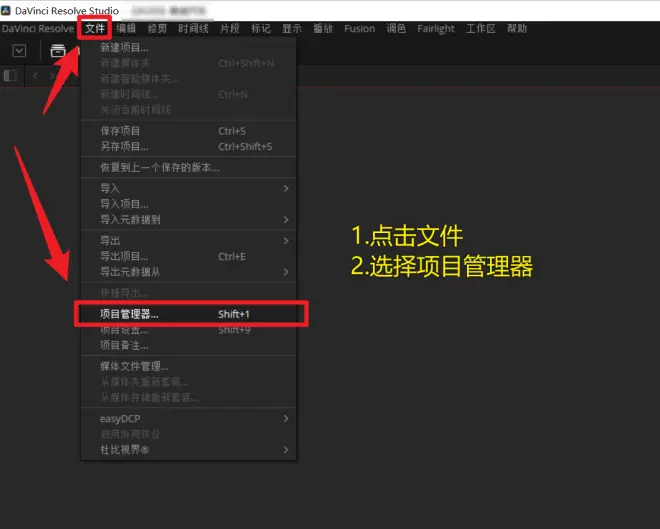Screen dimensions: 660x529
Task: Open the 工作区 menu
Action: (481, 29)
